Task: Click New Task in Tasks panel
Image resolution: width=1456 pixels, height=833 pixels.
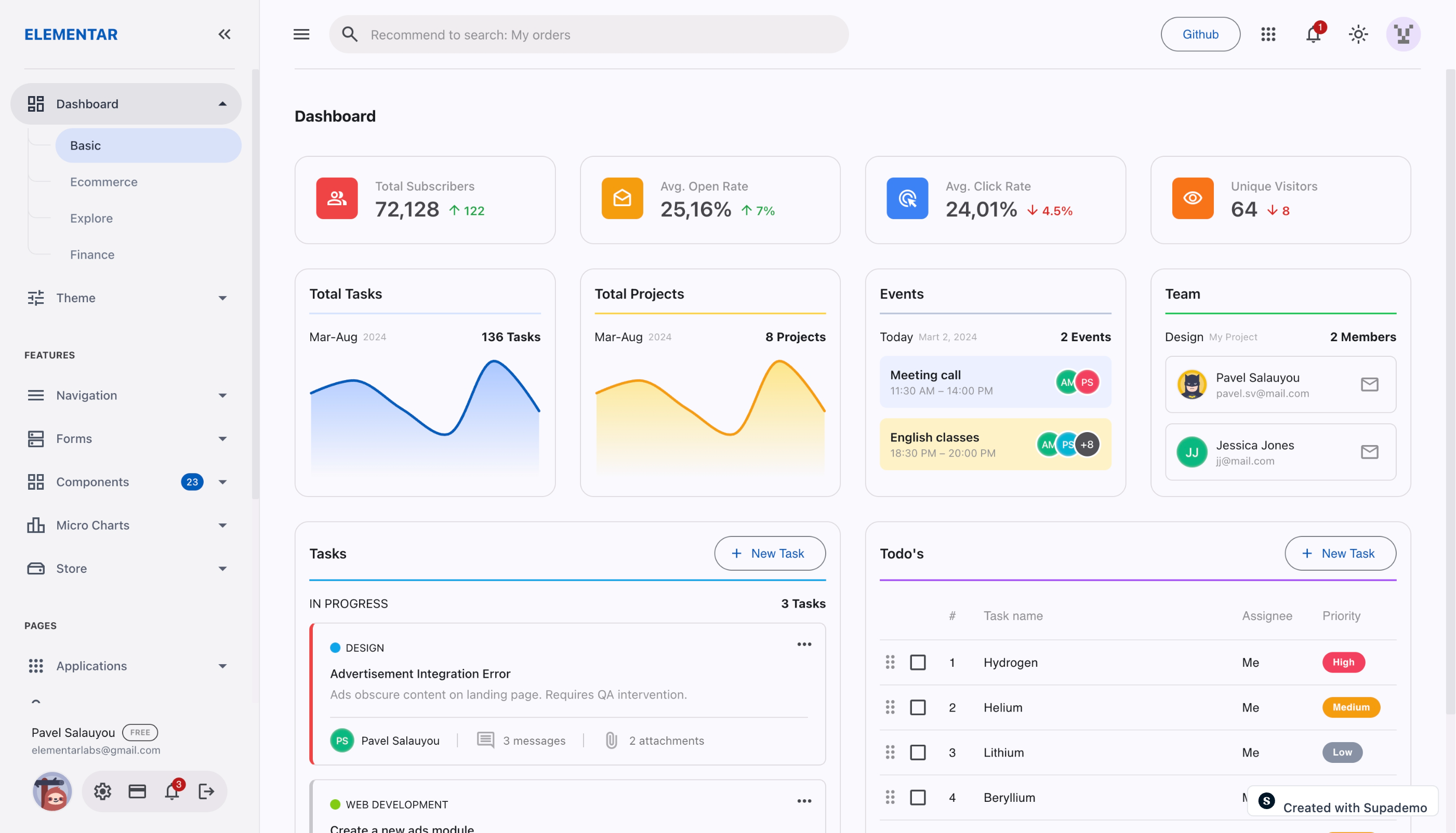Action: tap(769, 553)
